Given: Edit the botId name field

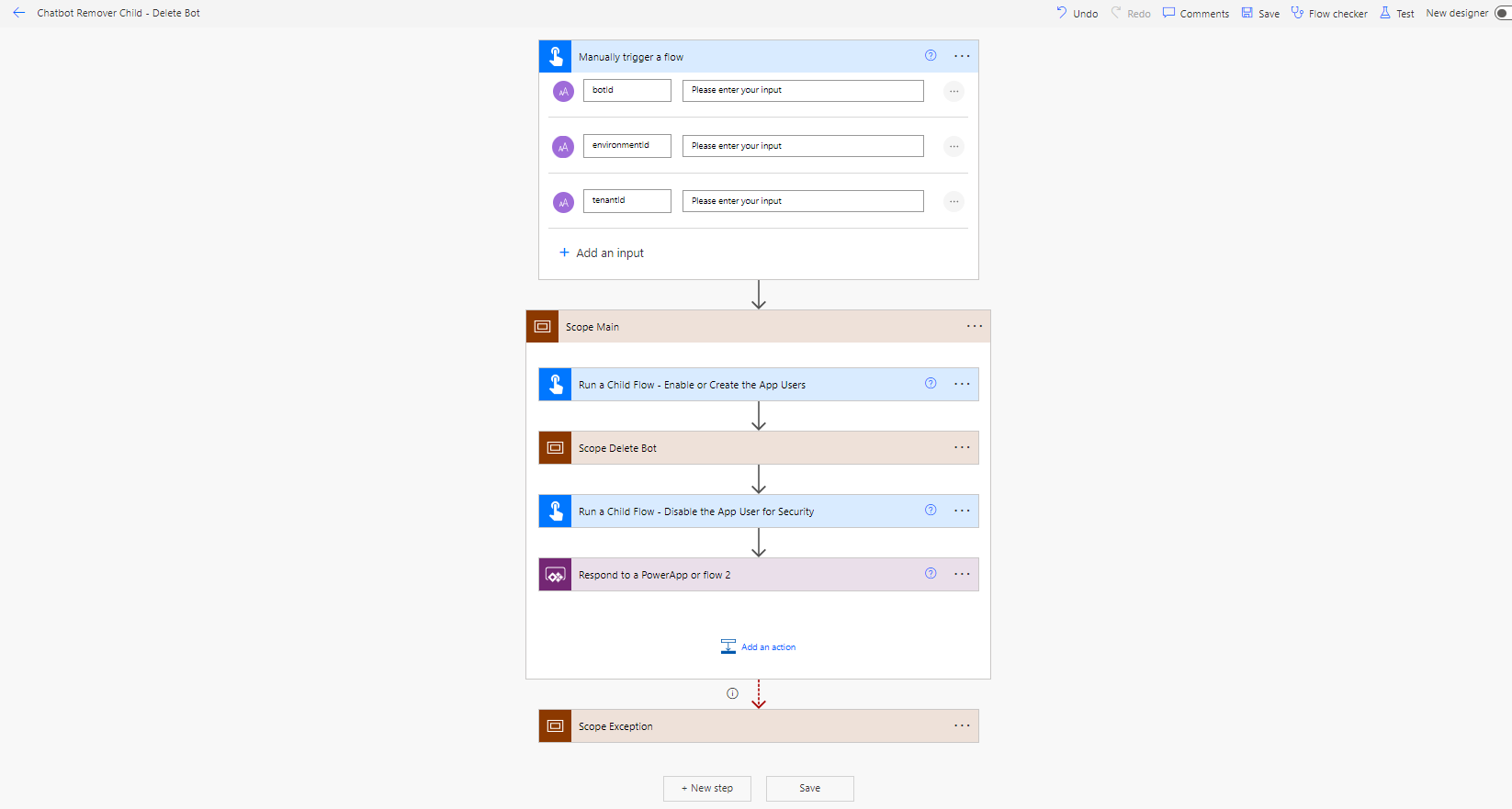Looking at the screenshot, I should pos(627,90).
